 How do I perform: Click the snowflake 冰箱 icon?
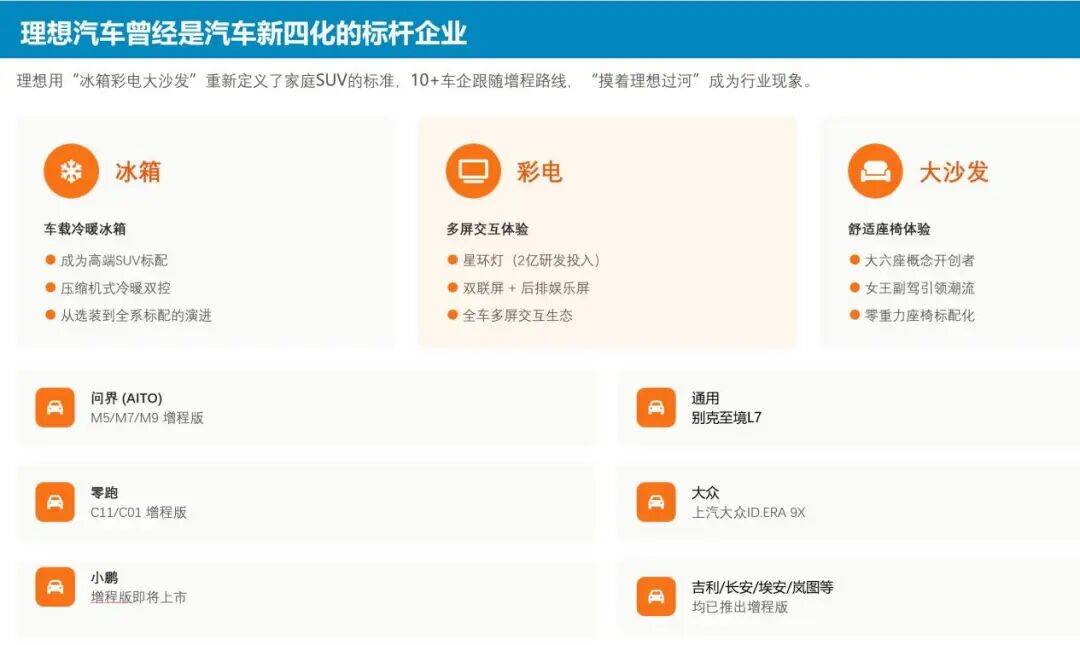point(71,171)
